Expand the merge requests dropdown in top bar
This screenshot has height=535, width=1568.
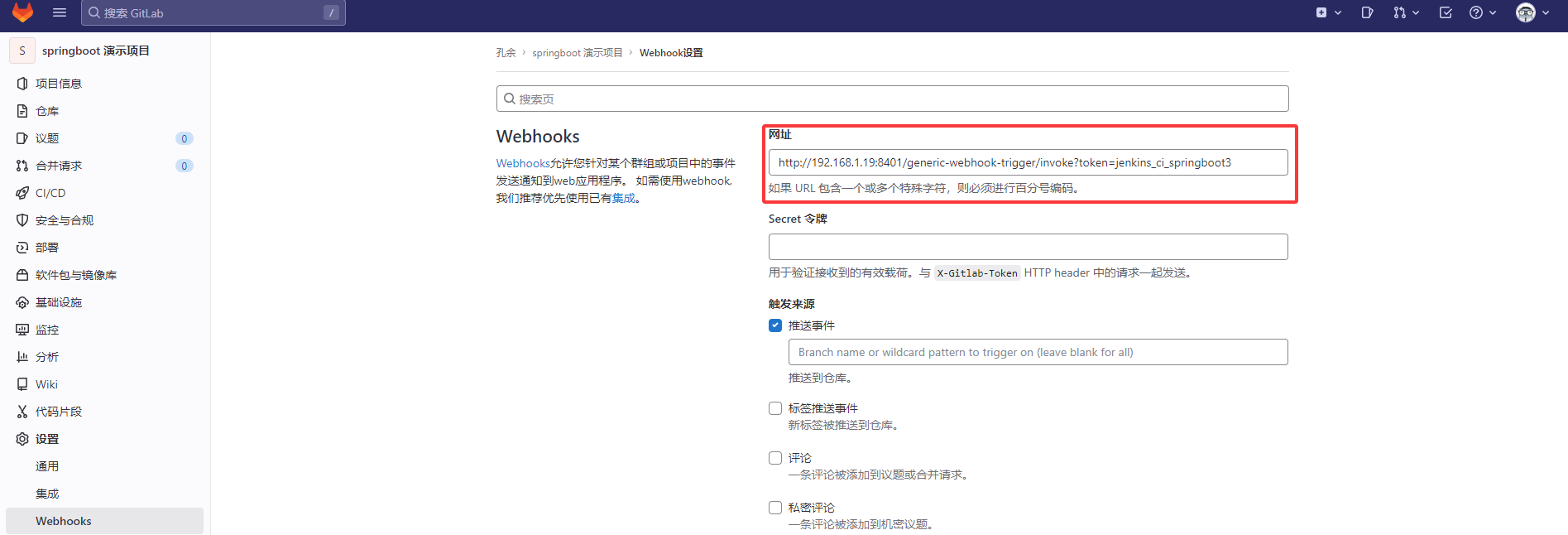1405,12
